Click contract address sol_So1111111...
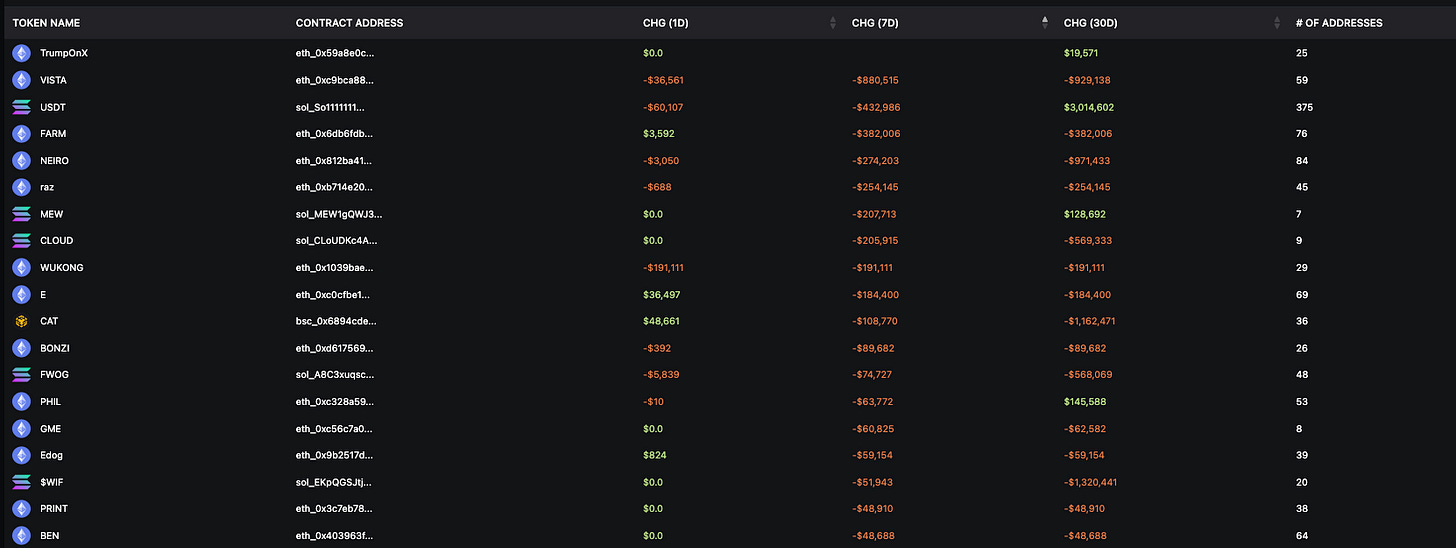 tap(331, 107)
